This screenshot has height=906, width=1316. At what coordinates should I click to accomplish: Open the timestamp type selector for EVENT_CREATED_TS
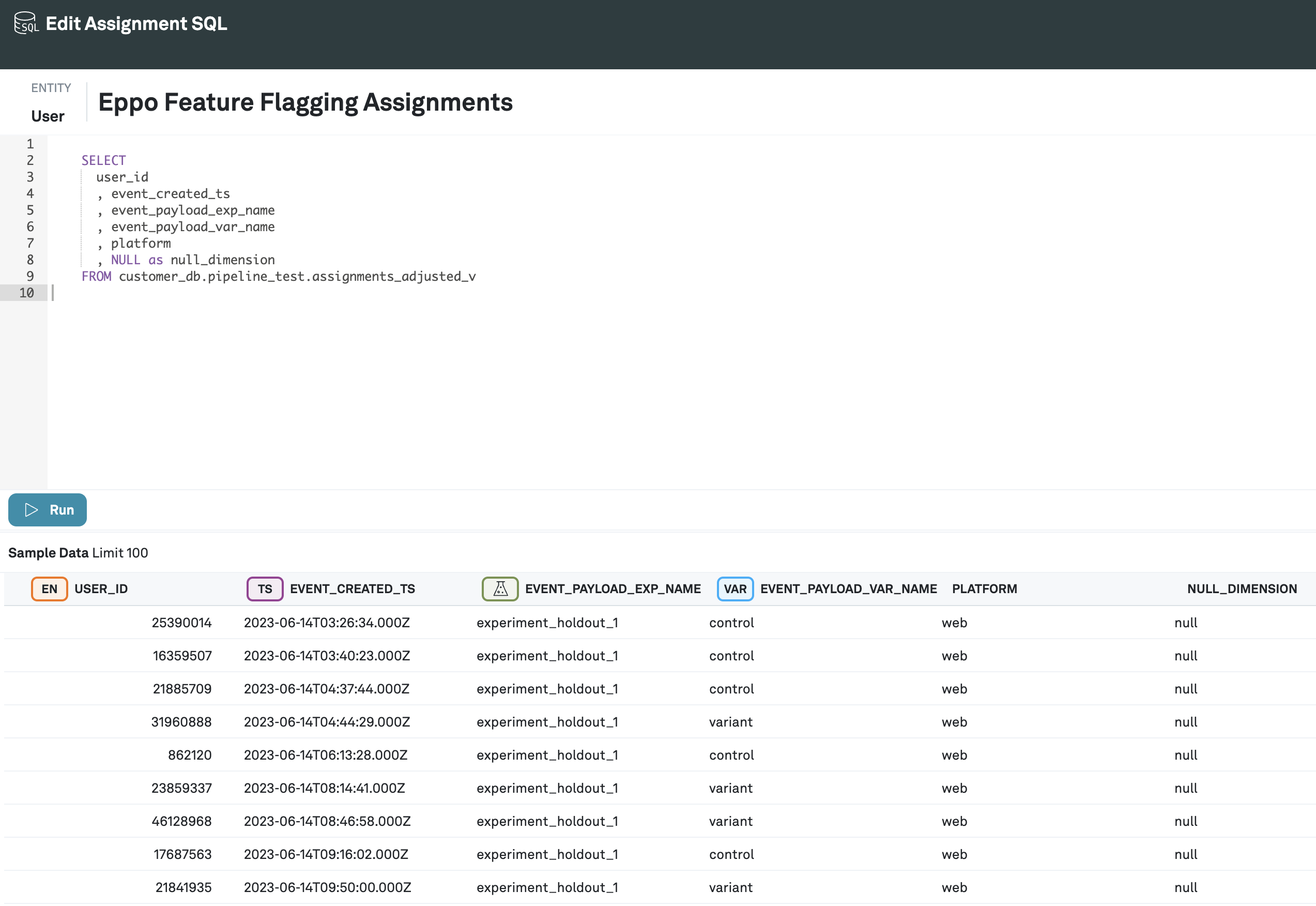point(264,588)
